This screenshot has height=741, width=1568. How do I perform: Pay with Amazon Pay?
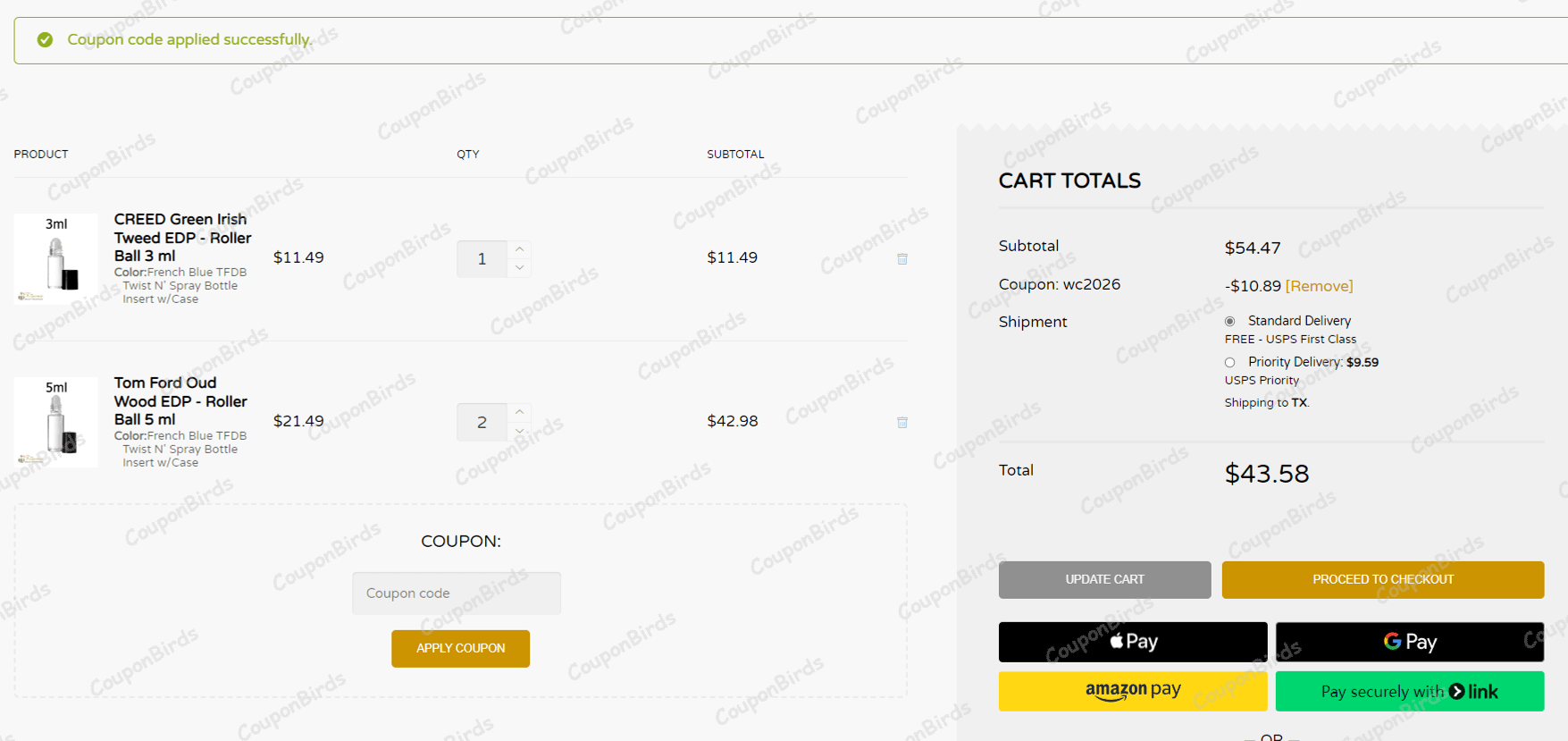1133,691
